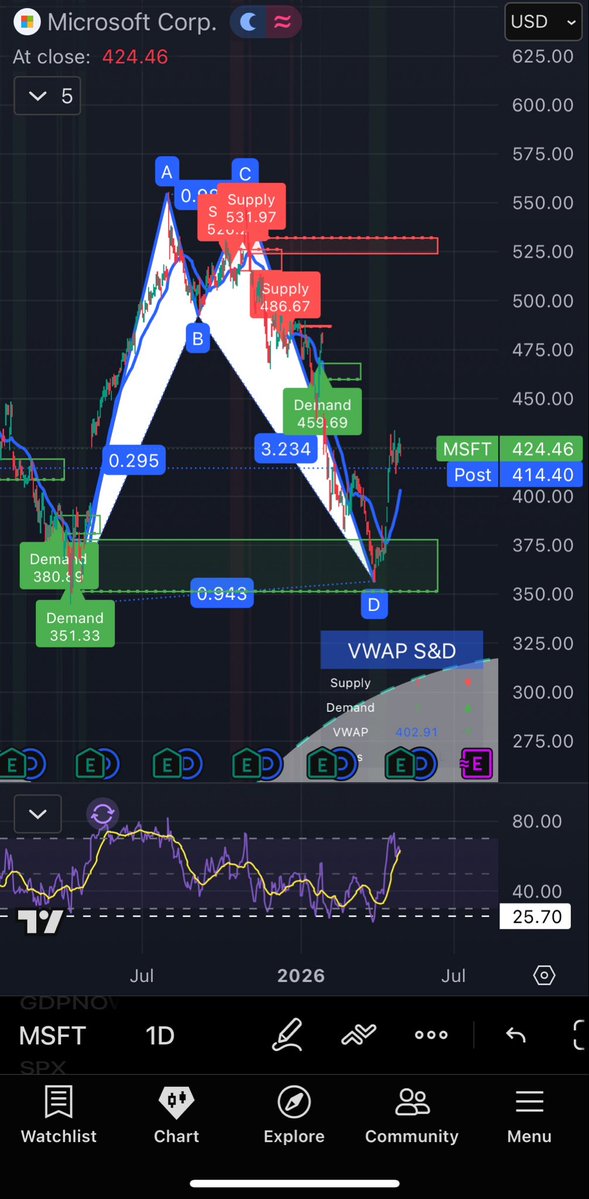The width and height of the screenshot is (589, 1199).
Task: Switch to the Explore tab
Action: coord(294,1115)
